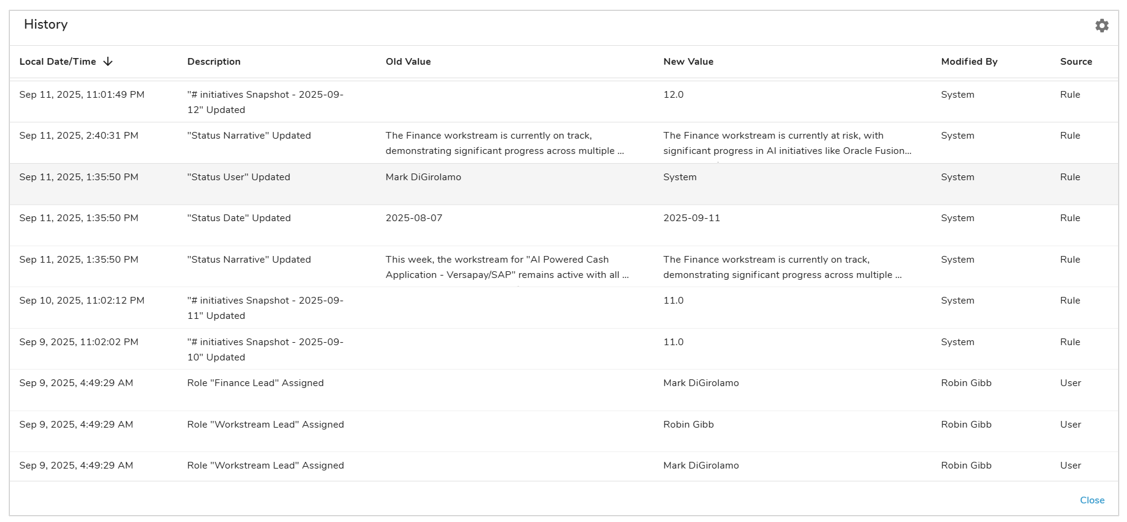Image resolution: width=1127 pixels, height=522 pixels.
Task: Sort by the Description column header
Action: (x=214, y=62)
